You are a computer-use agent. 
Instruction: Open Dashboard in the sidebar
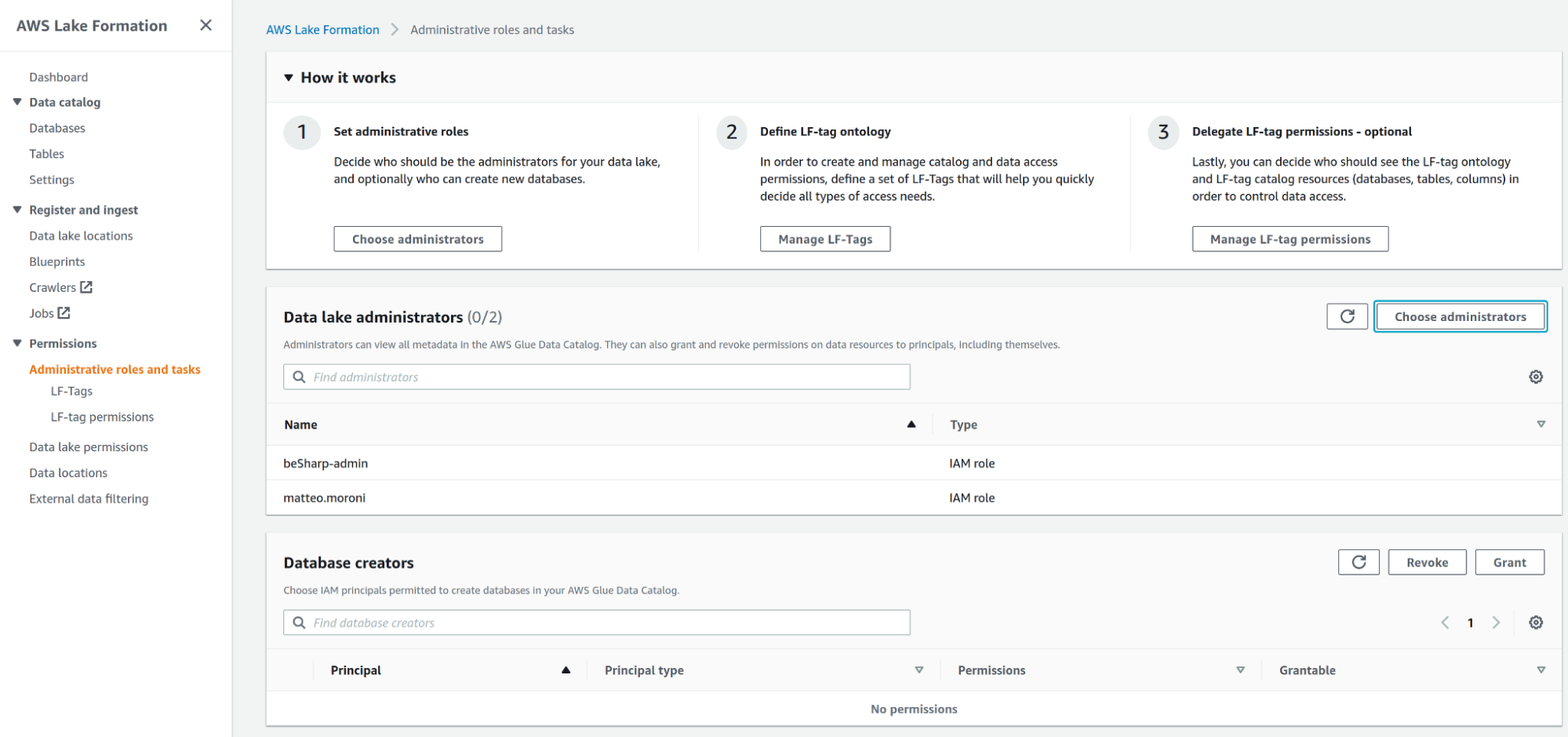click(x=59, y=77)
